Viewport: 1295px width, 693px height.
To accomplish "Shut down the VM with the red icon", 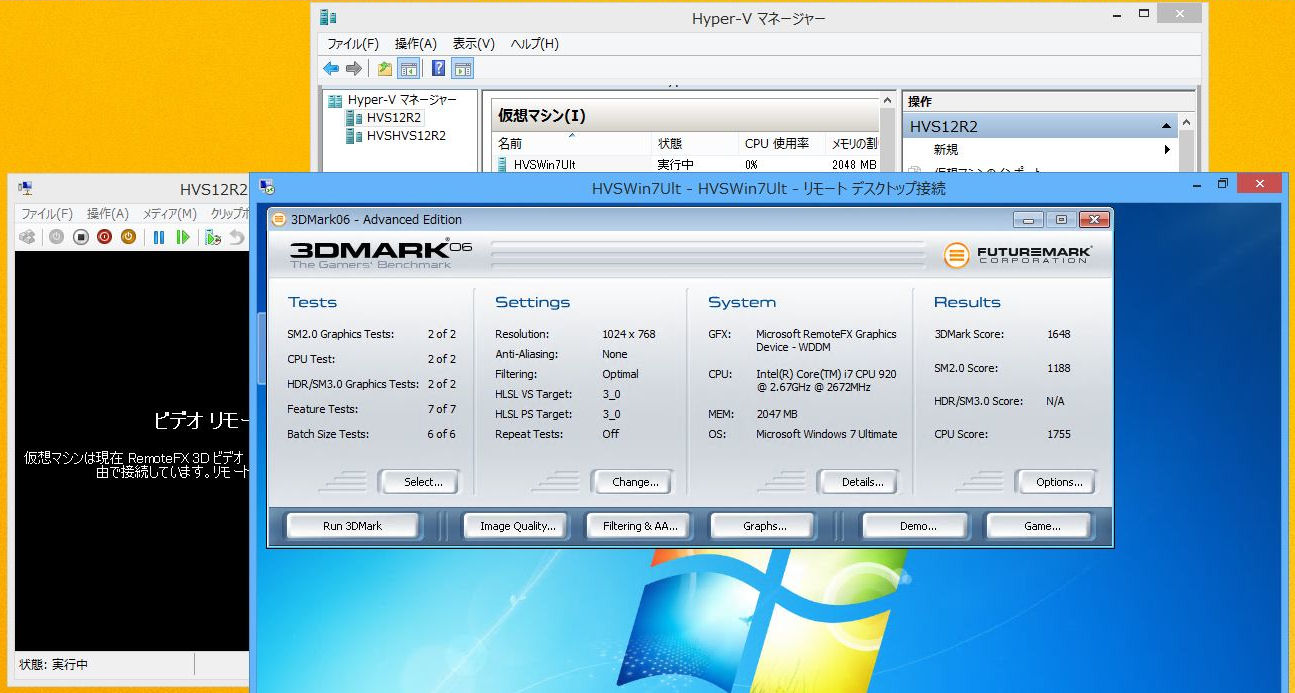I will pyautogui.click(x=104, y=237).
